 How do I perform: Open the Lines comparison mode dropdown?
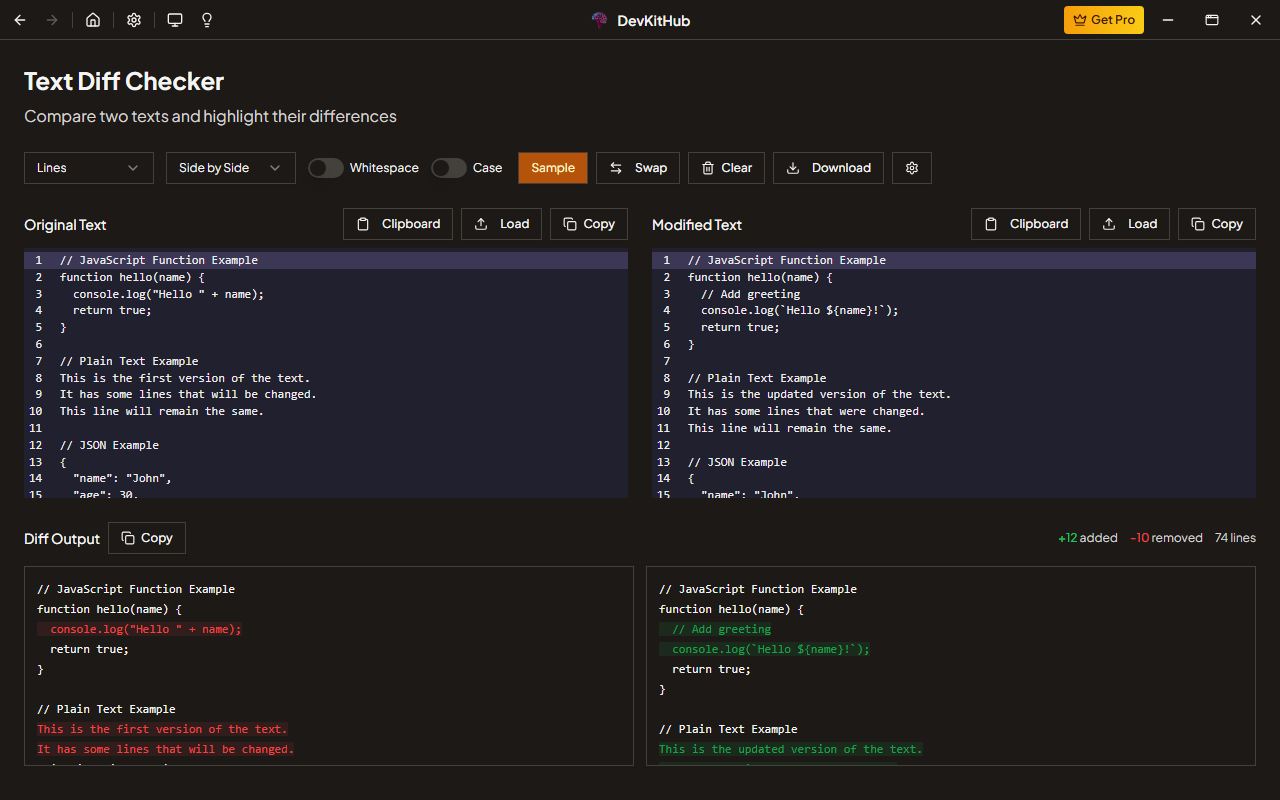pos(89,168)
